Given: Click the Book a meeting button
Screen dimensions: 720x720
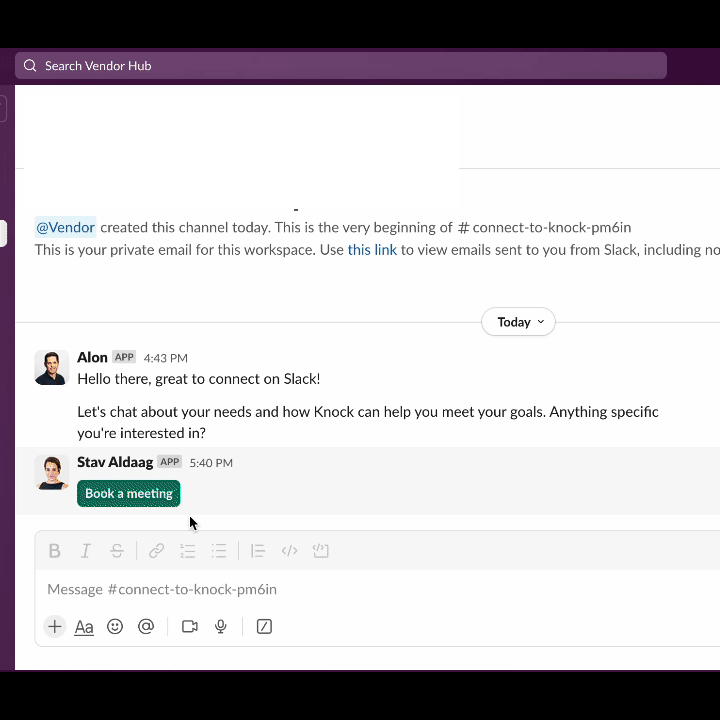Looking at the screenshot, I should (129, 493).
